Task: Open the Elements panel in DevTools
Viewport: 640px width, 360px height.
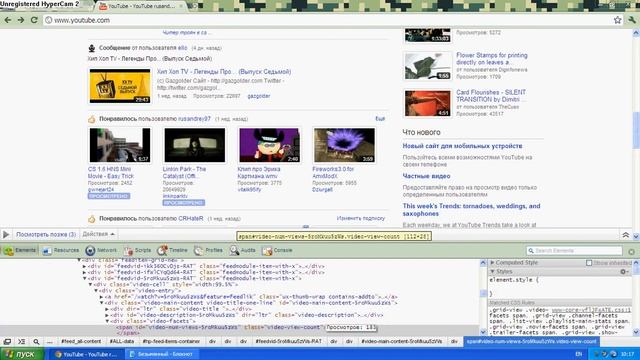Action: pos(20,250)
